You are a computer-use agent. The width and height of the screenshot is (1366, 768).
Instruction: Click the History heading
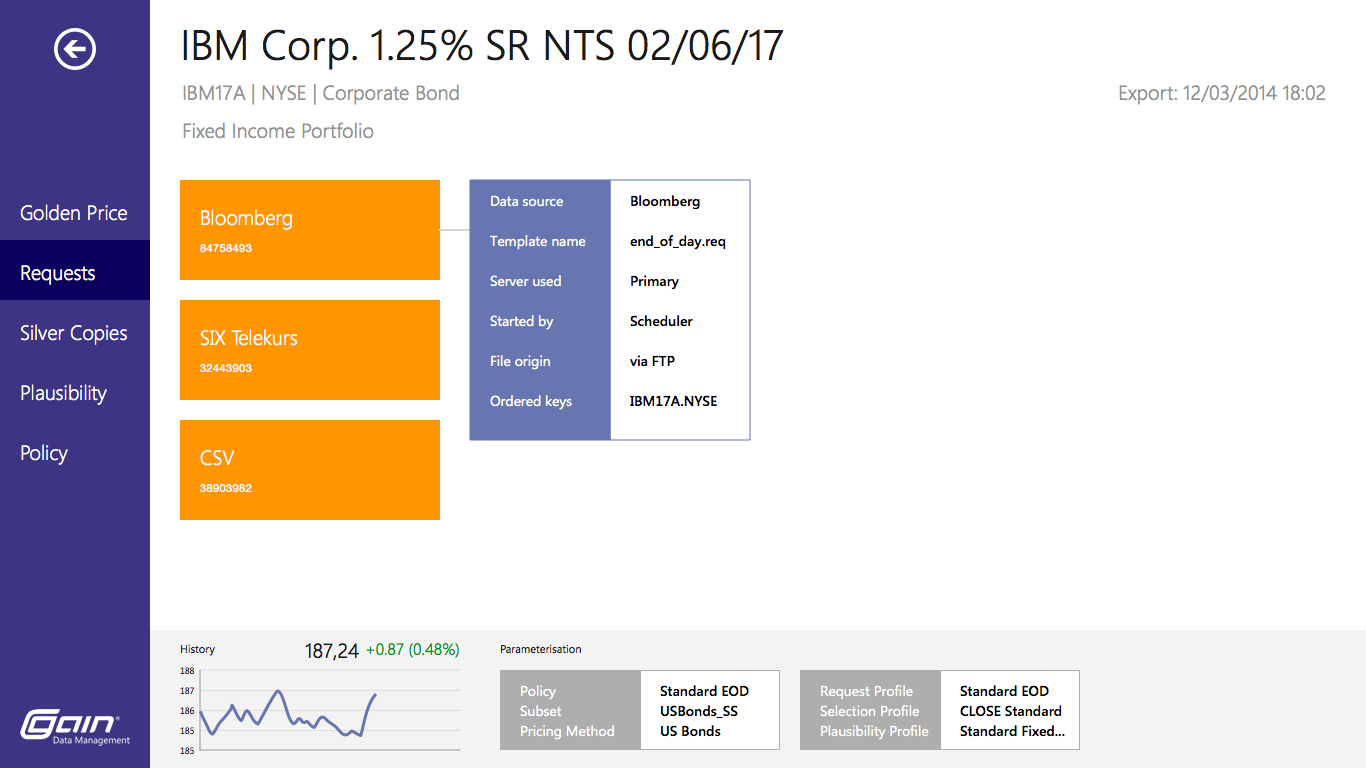click(197, 649)
